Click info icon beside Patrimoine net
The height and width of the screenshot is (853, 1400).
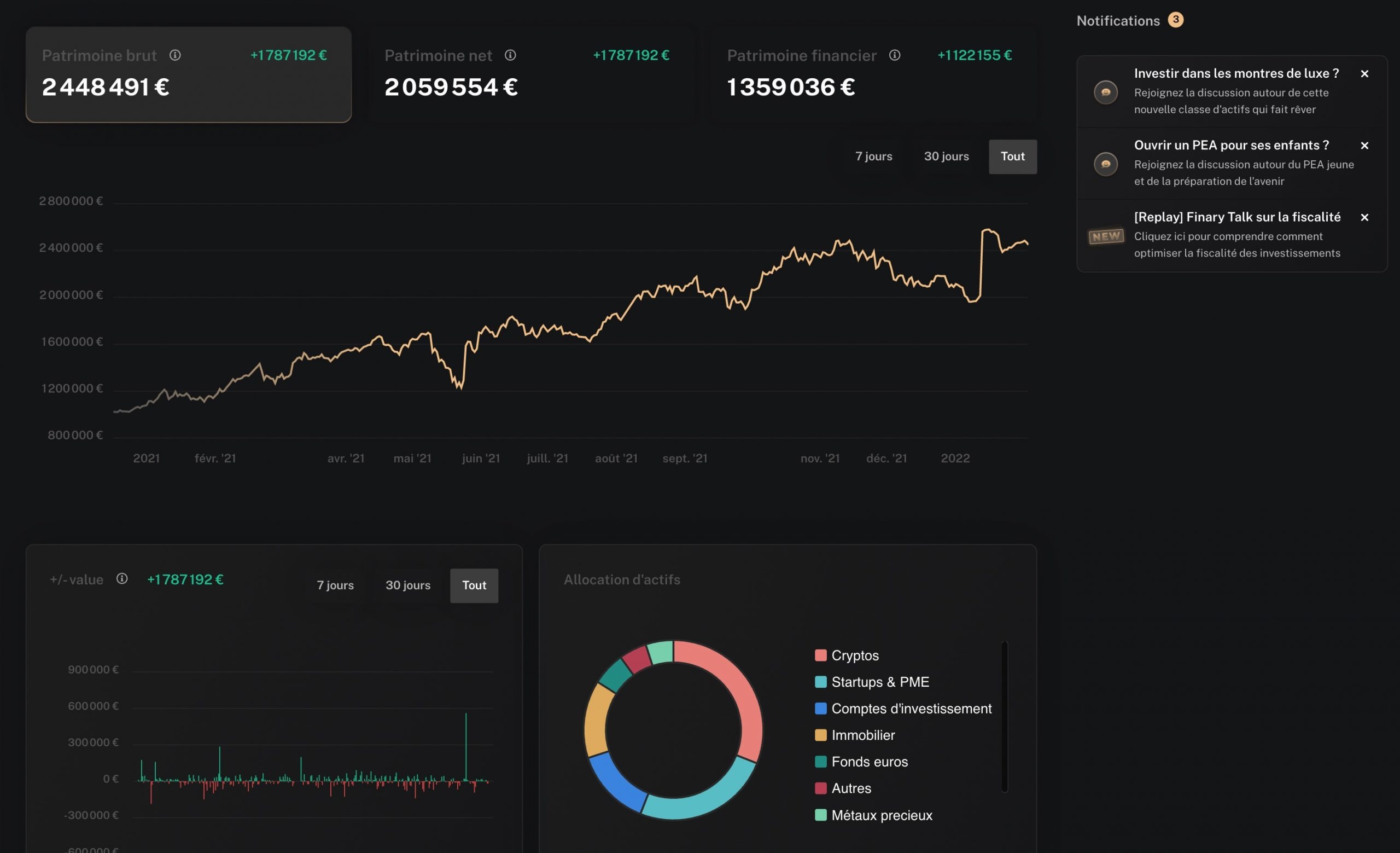tap(510, 55)
